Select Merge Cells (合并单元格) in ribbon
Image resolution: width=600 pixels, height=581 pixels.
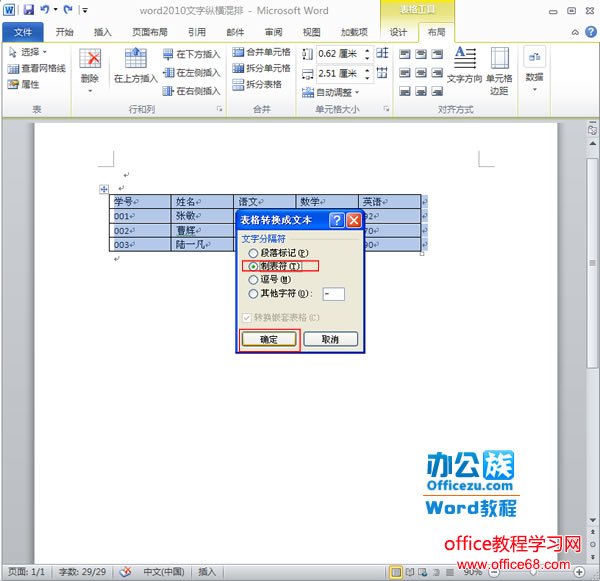coord(262,51)
